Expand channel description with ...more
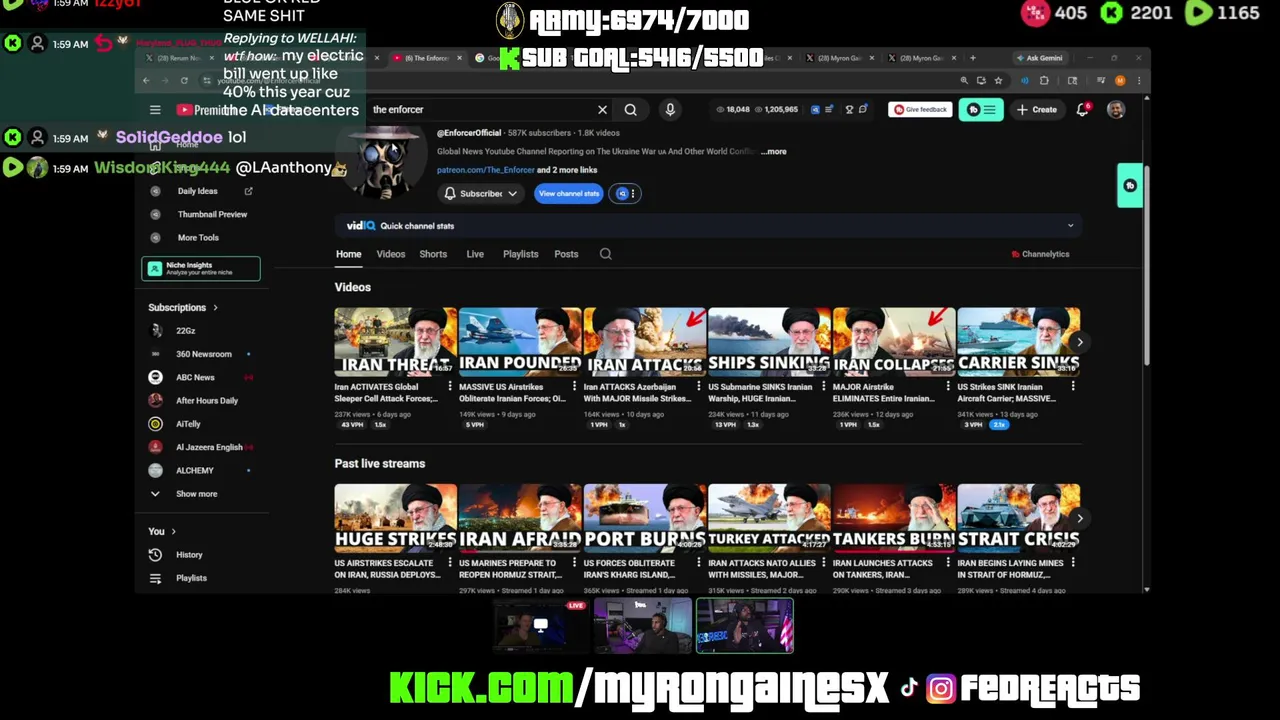Viewport: 1280px width, 720px height. pos(774,152)
